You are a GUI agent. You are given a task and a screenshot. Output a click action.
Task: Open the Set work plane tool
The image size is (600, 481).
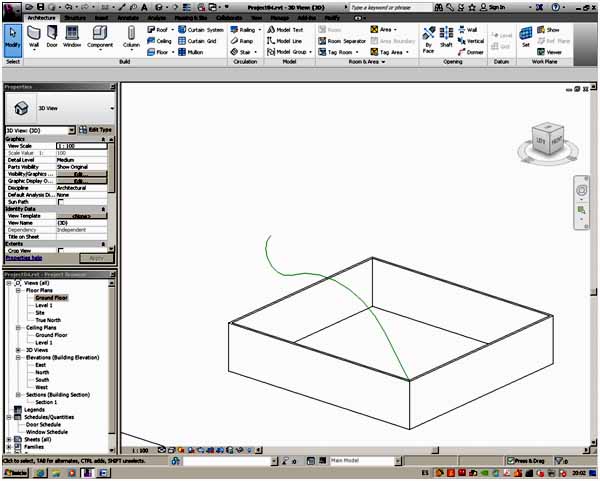(x=525, y=37)
